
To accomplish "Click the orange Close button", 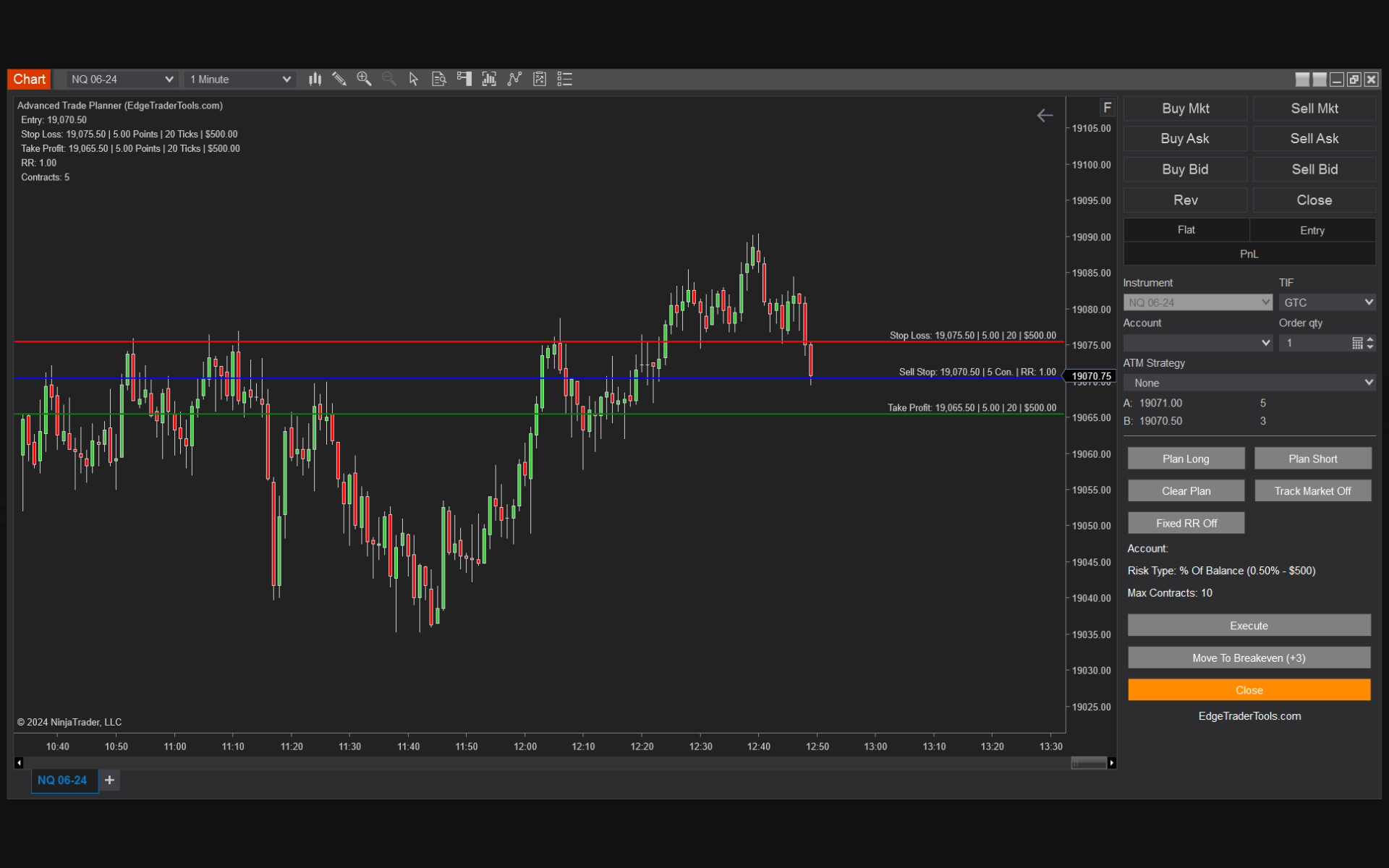I will point(1249,690).
